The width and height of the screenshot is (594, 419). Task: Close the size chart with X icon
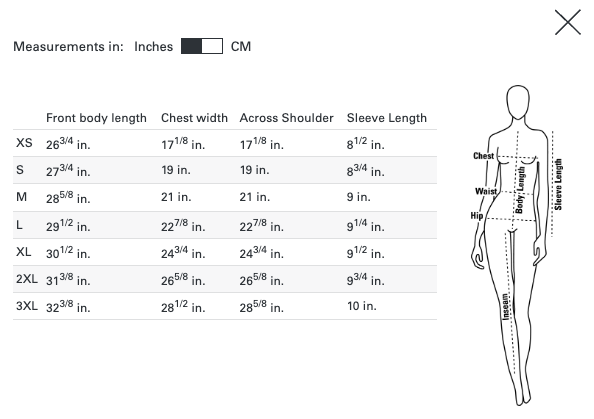point(567,23)
